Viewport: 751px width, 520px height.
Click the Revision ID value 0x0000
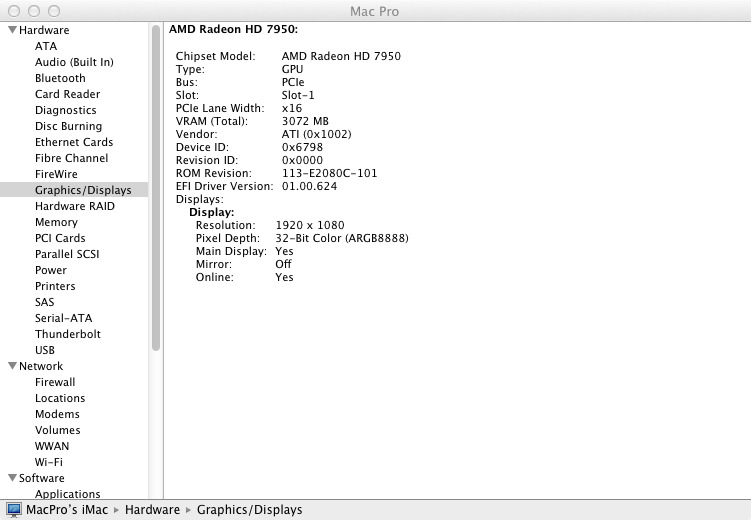pyautogui.click(x=302, y=160)
